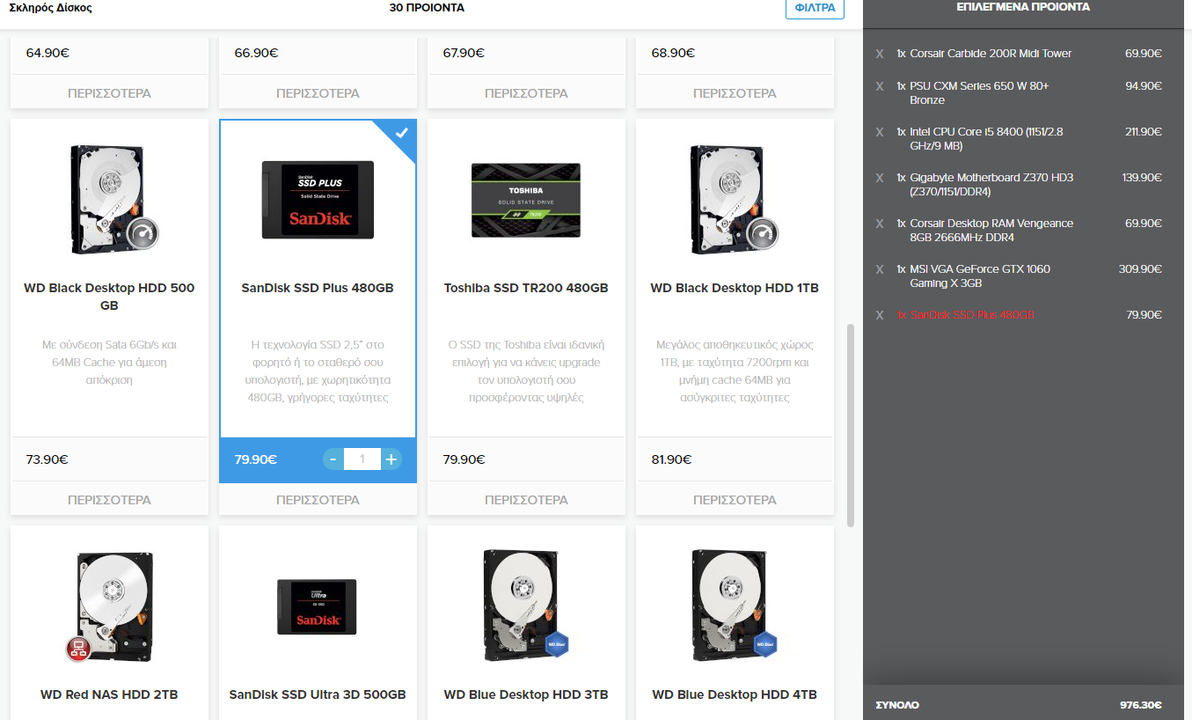
Task: Click title WD Black Desktop HDD 500 GB
Action: 109,297
